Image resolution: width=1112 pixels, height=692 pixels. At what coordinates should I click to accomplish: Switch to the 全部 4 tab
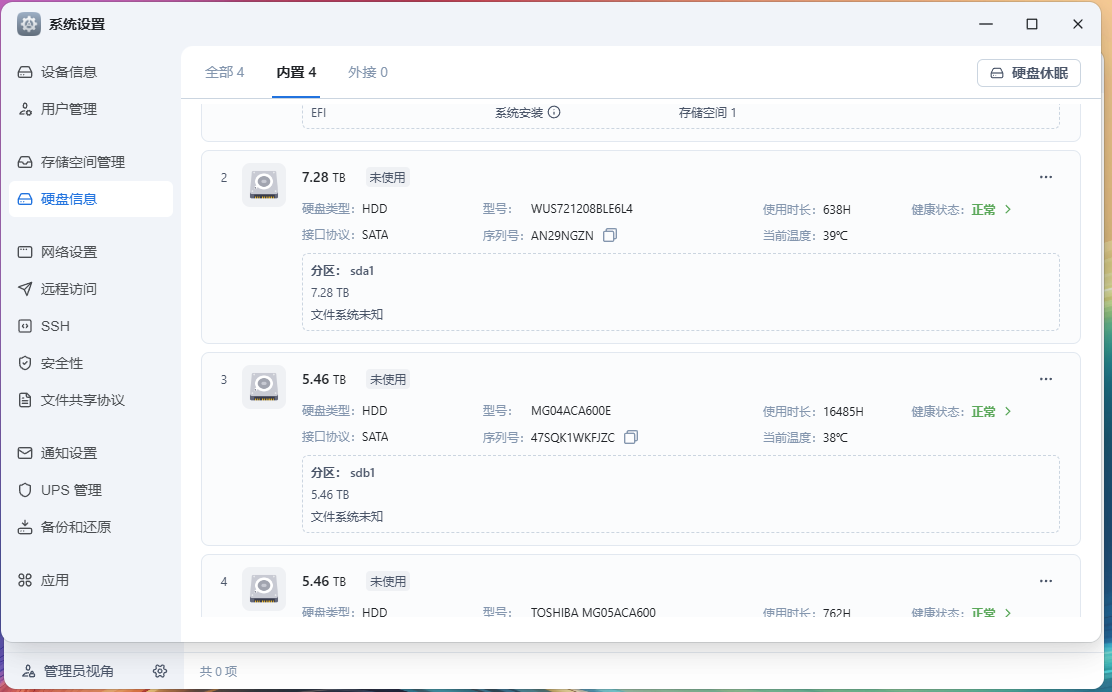tap(224, 72)
